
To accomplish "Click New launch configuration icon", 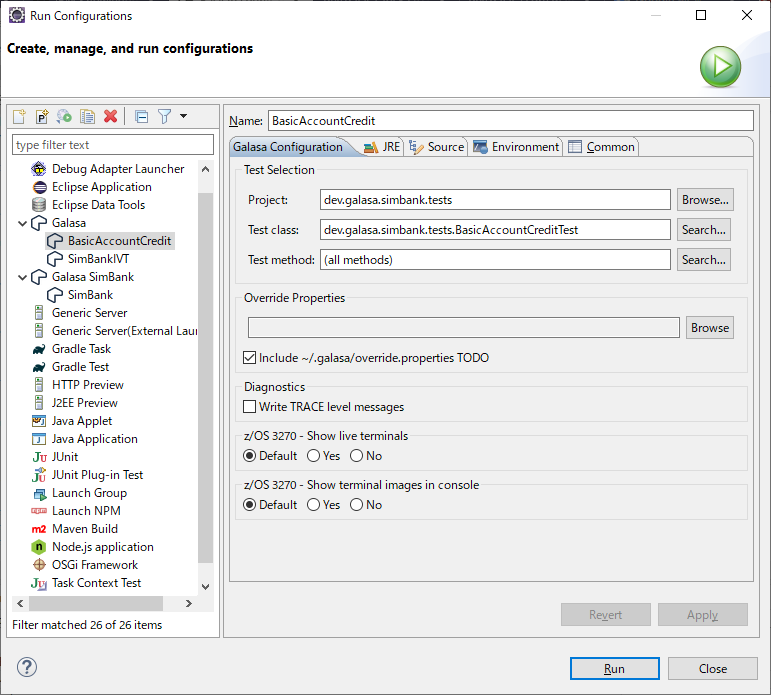I will click(x=19, y=117).
